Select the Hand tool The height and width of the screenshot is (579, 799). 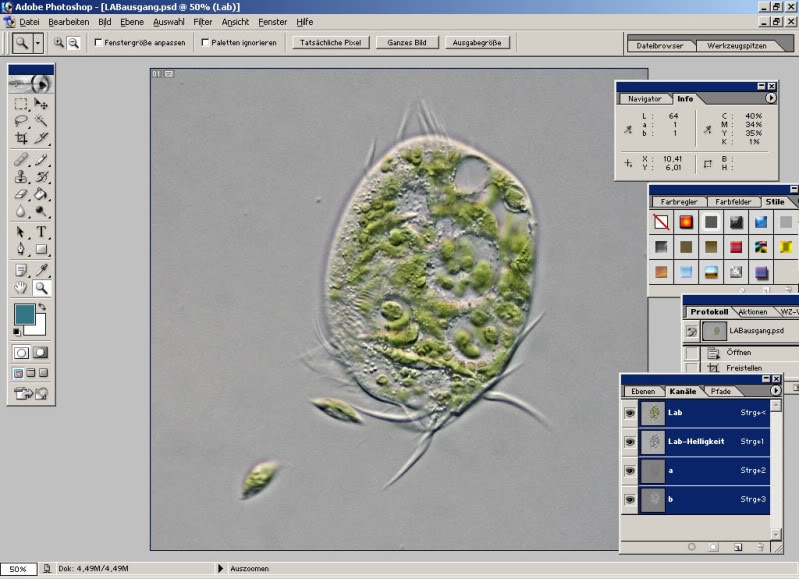coord(21,288)
